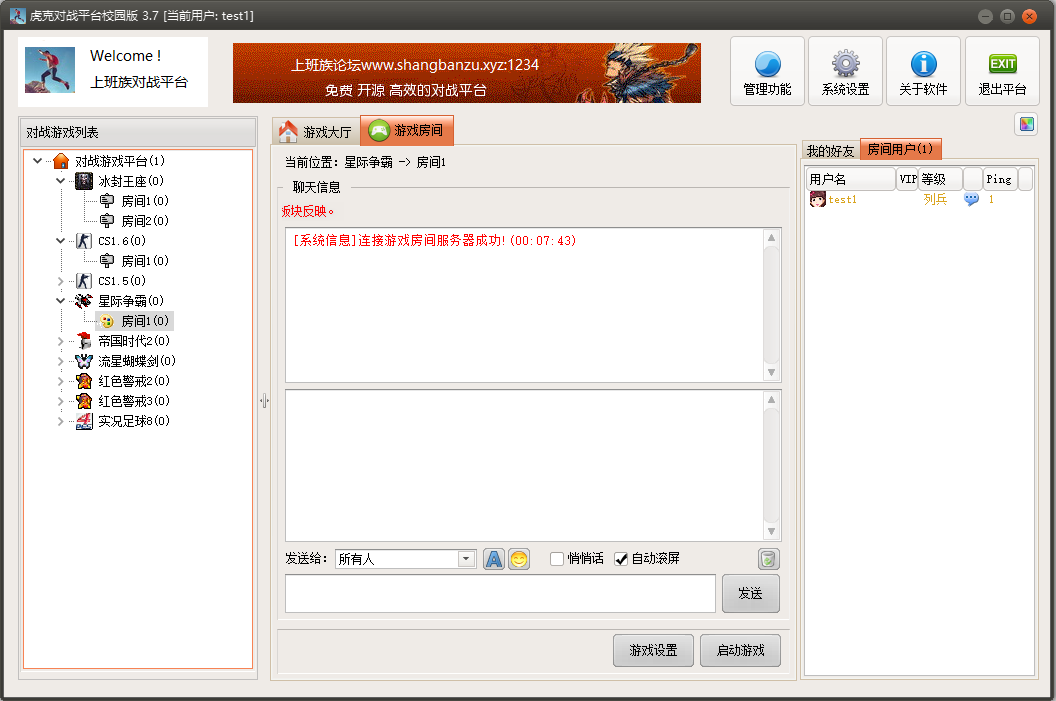Click the blue chat bubble beside test1
Viewport: 1056px width, 701px height.
tap(970, 199)
